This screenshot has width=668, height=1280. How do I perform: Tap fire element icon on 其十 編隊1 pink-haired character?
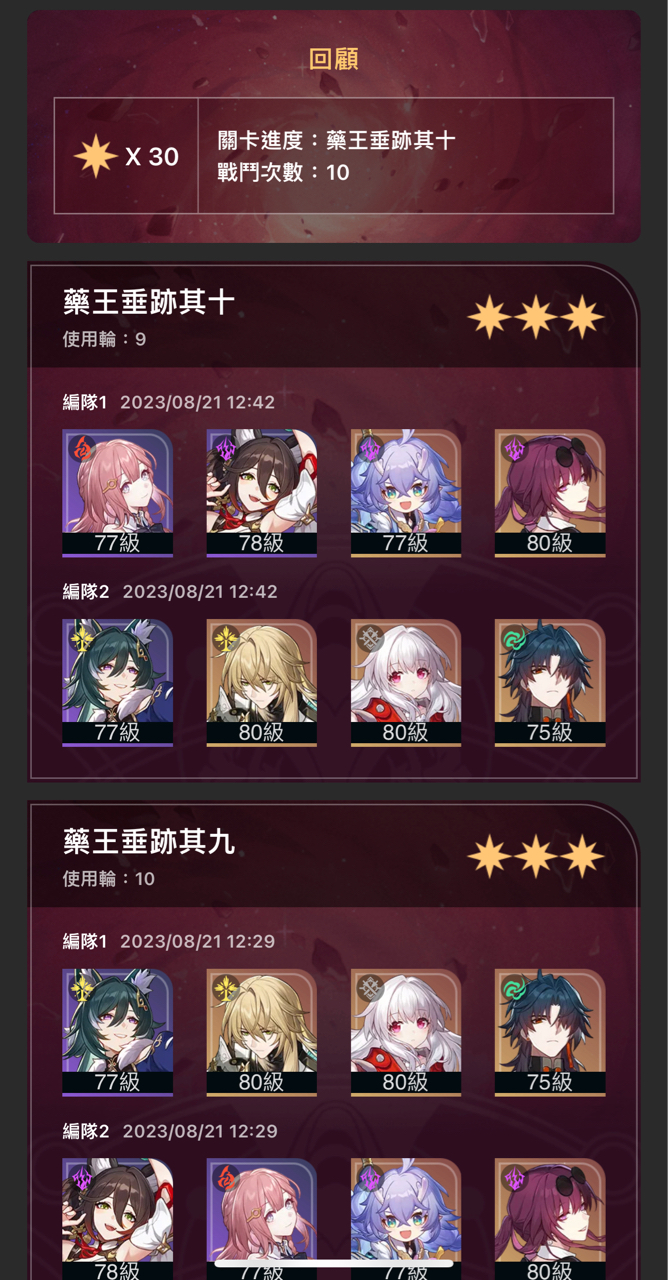click(x=81, y=448)
